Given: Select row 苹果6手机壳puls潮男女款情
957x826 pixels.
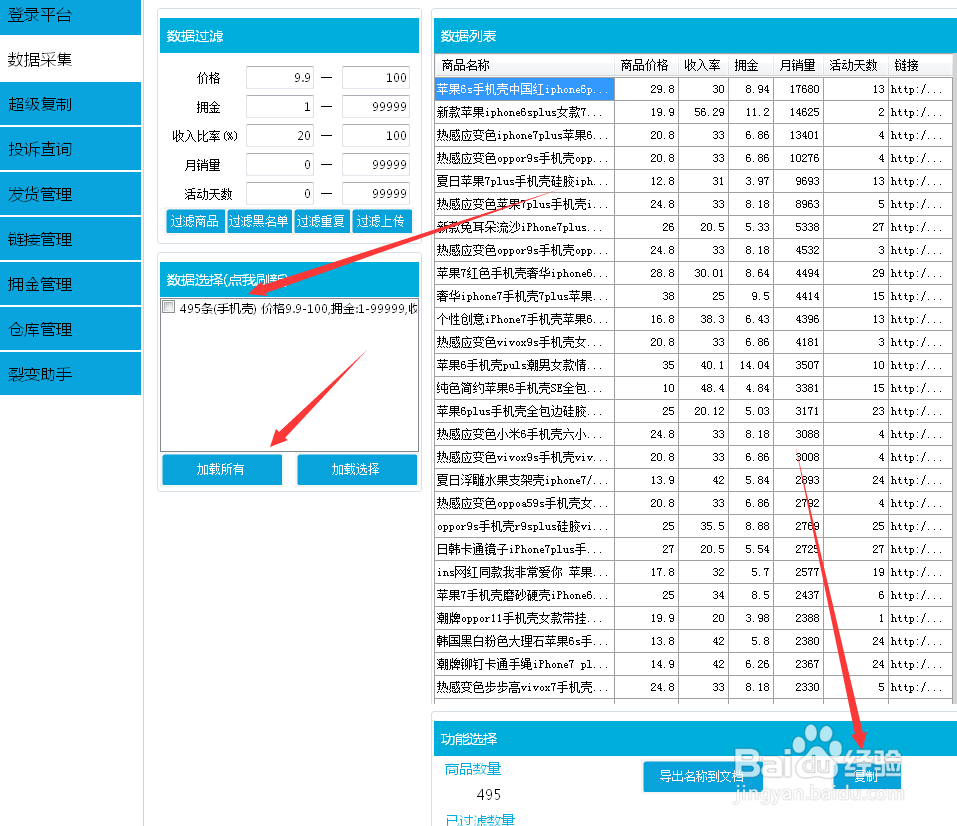Looking at the screenshot, I should click(x=693, y=365).
